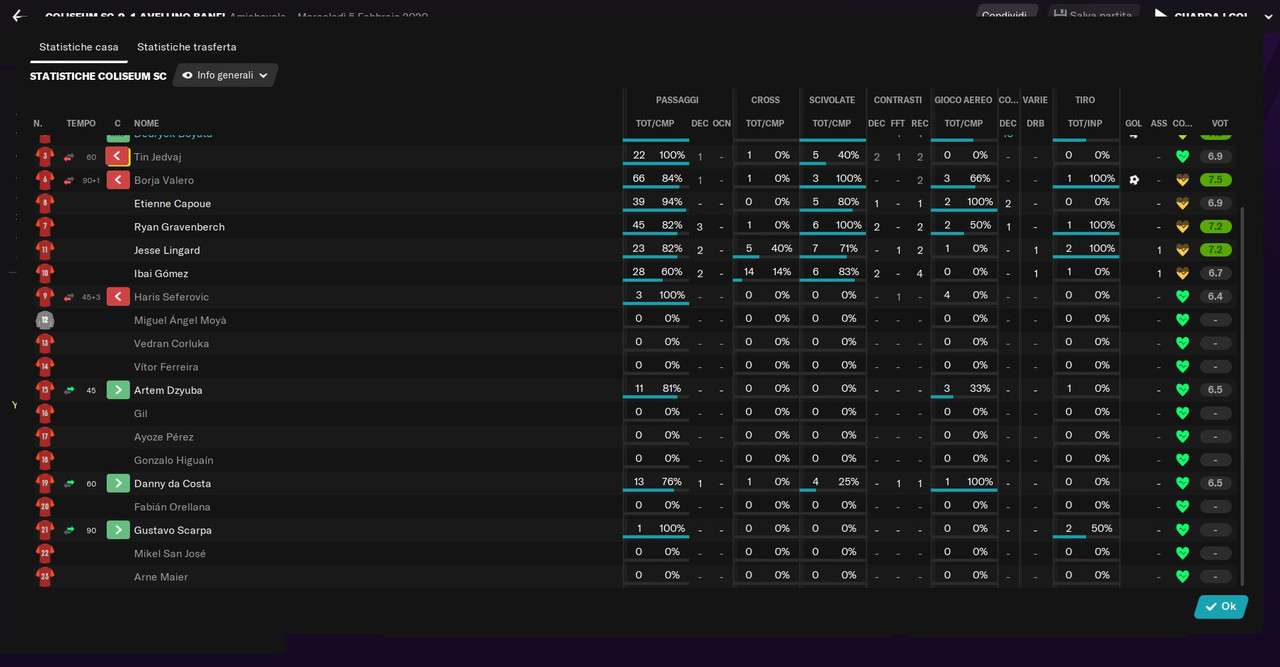Viewport: 1280px width, 667px height.
Task: Click the name Gil in the substitutes list
Action: tap(141, 414)
